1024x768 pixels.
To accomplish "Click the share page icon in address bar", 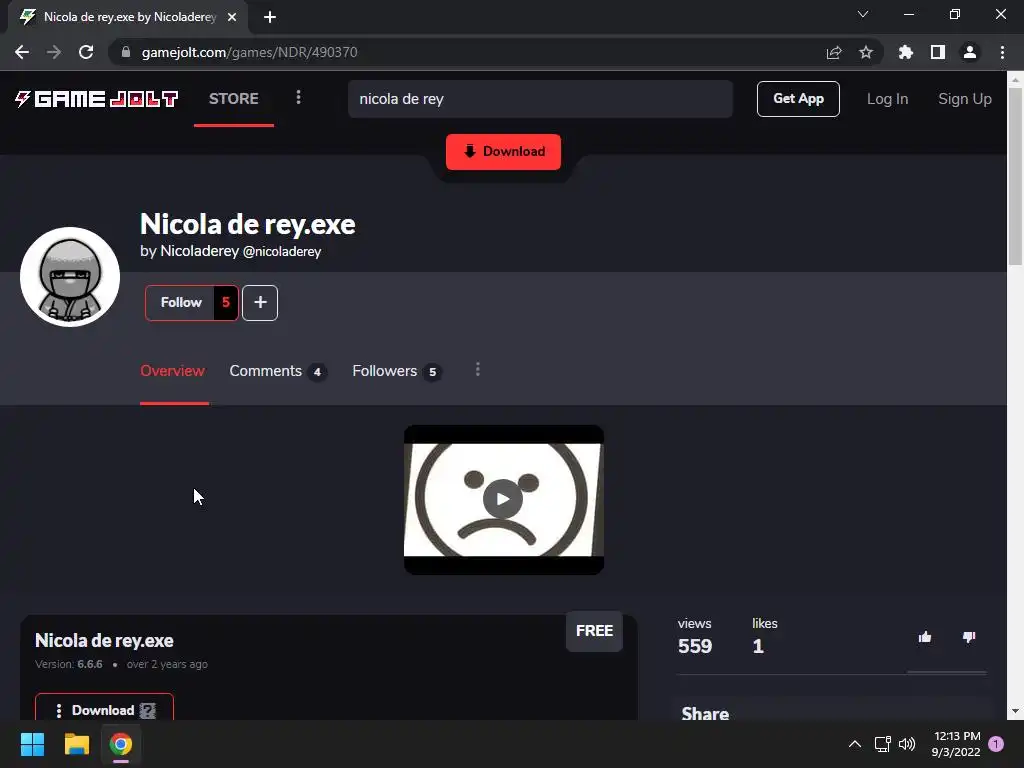I will [833, 52].
